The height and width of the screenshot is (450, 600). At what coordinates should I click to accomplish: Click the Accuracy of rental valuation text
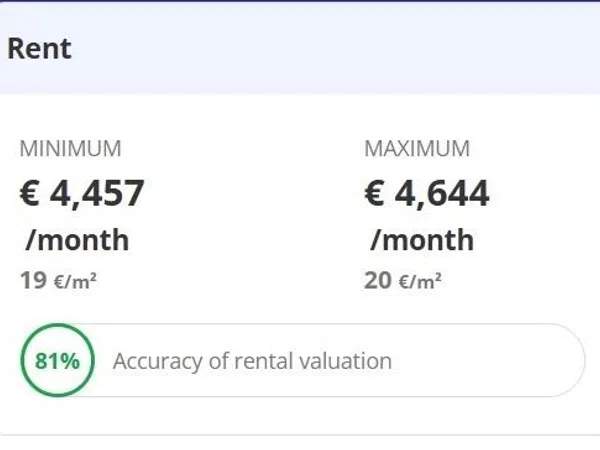point(253,361)
